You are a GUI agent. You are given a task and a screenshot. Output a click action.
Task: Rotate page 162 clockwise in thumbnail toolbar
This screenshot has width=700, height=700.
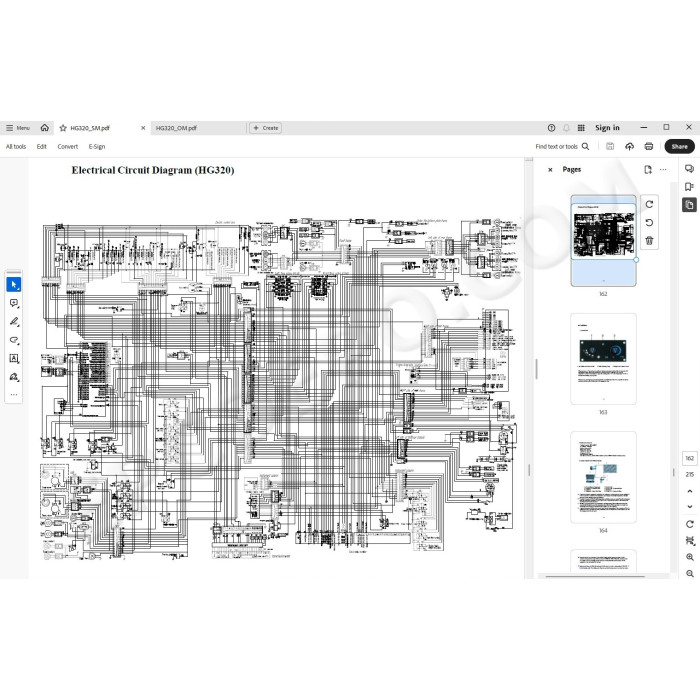click(649, 204)
